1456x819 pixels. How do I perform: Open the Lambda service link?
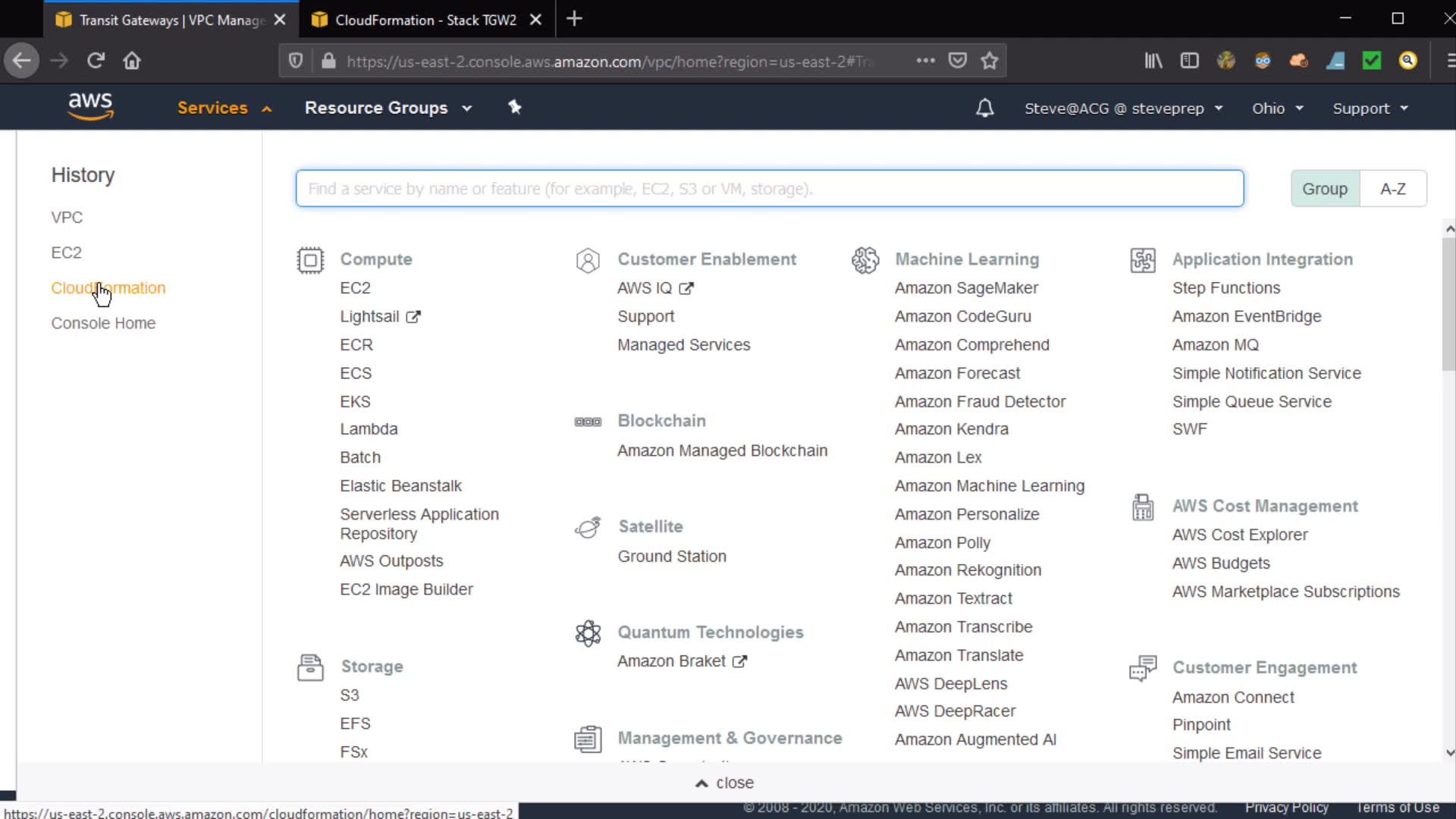coord(369,429)
